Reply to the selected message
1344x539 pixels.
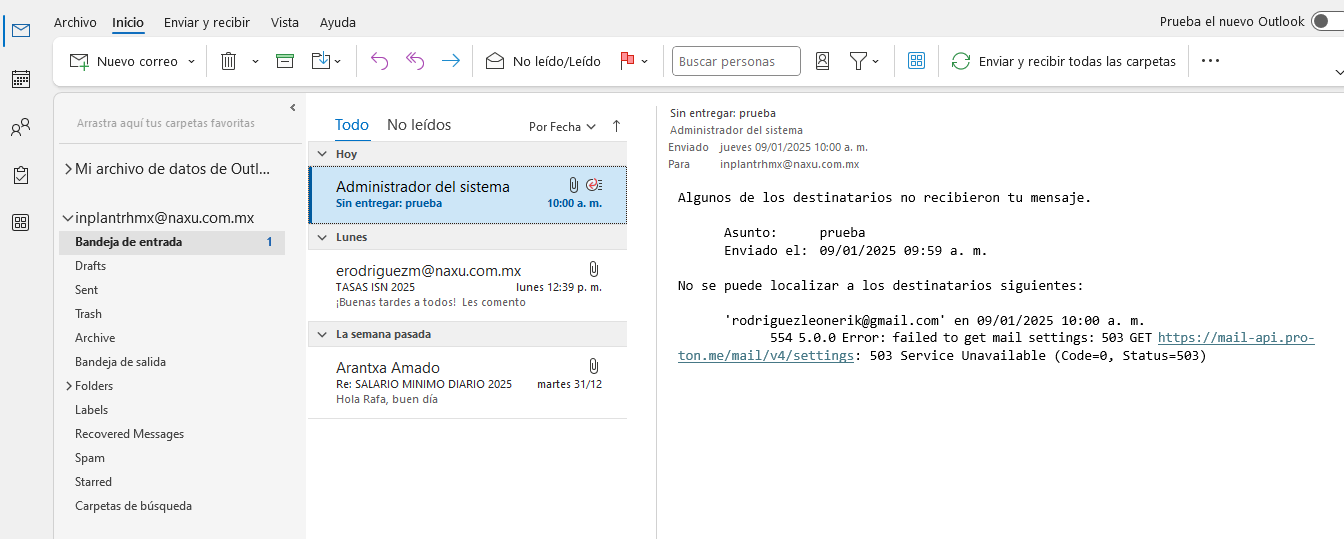click(x=379, y=61)
